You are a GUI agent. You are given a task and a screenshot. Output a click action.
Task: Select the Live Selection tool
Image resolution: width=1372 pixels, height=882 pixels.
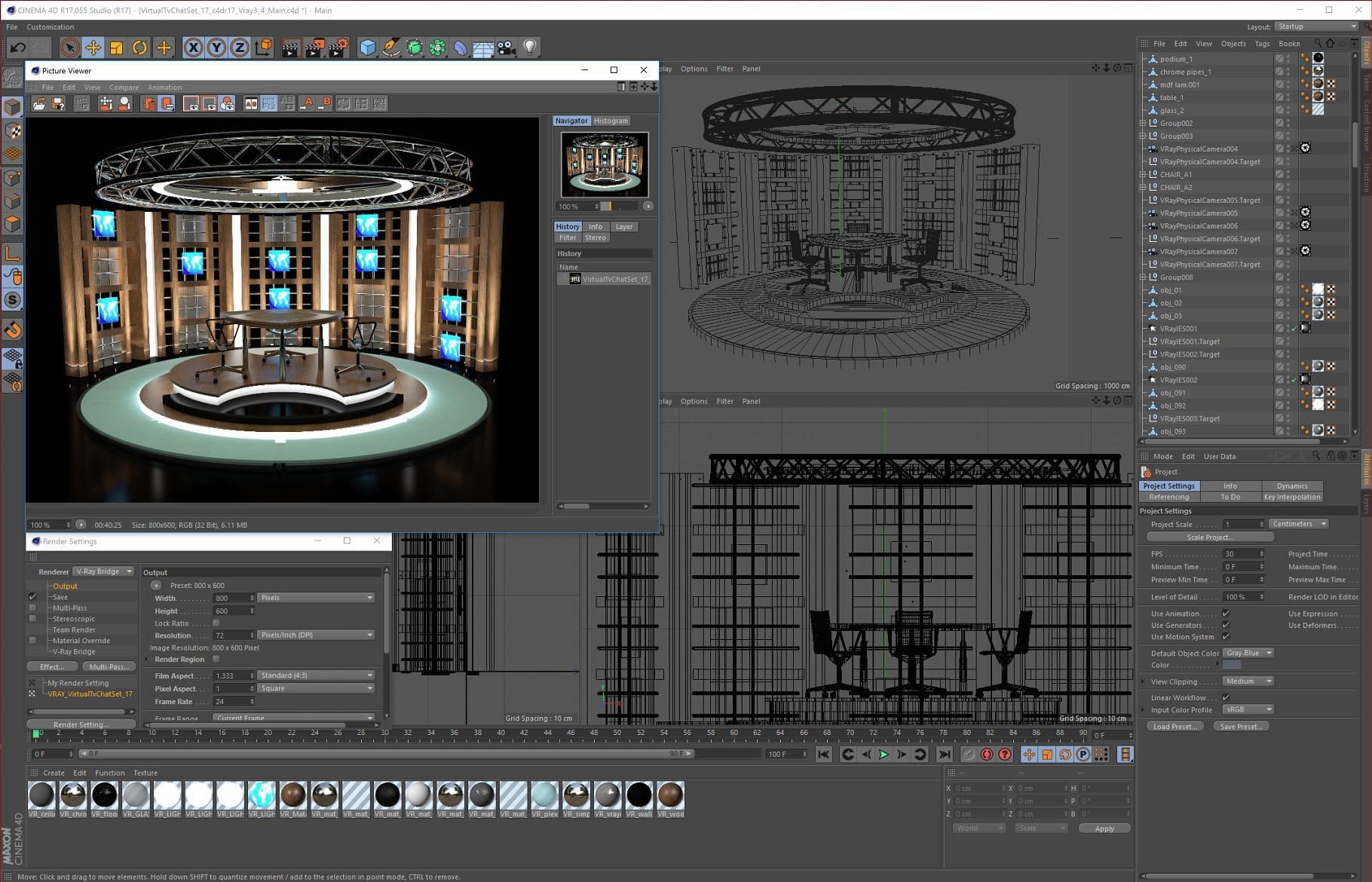pos(69,48)
